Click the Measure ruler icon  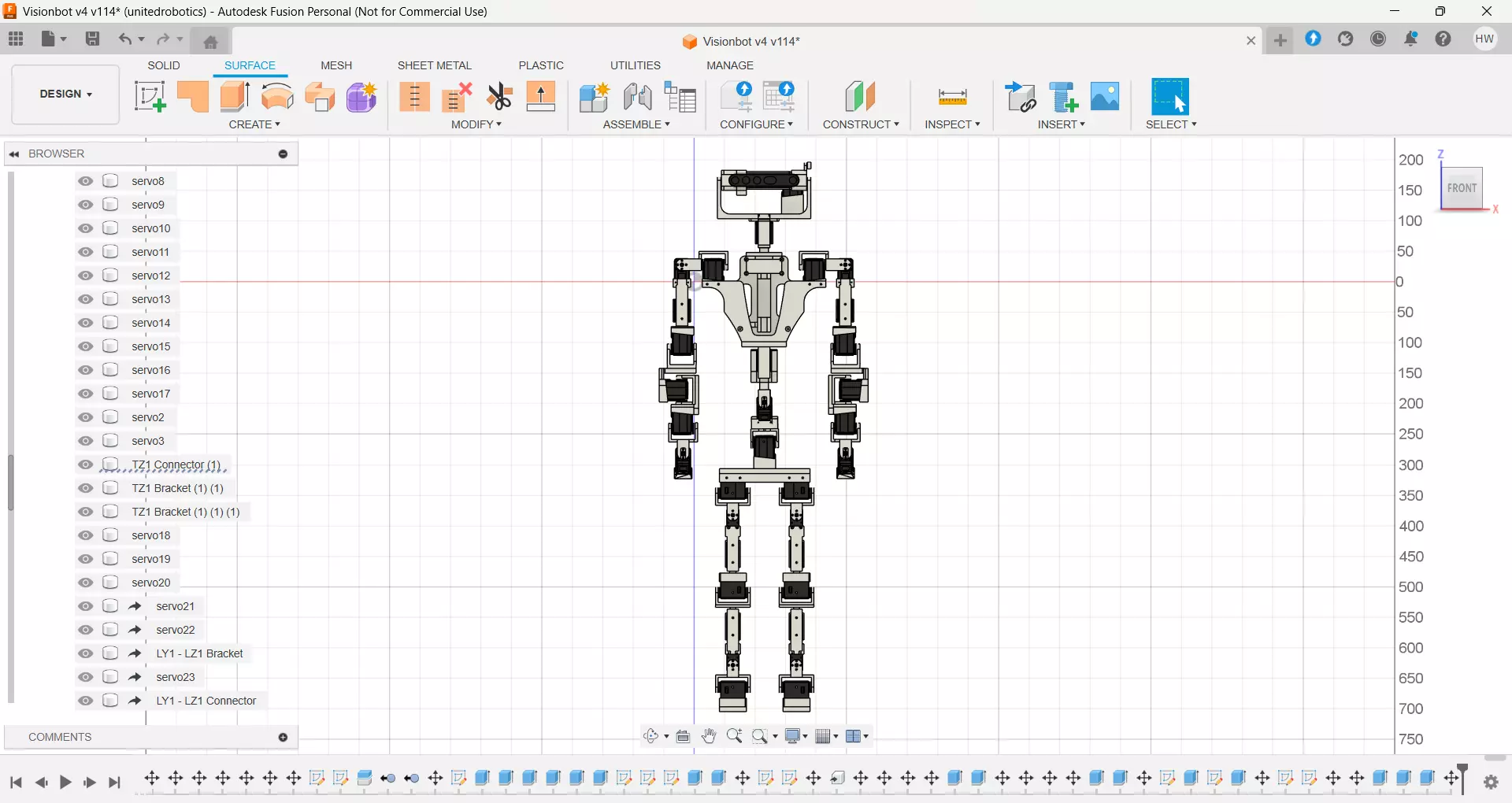click(953, 98)
